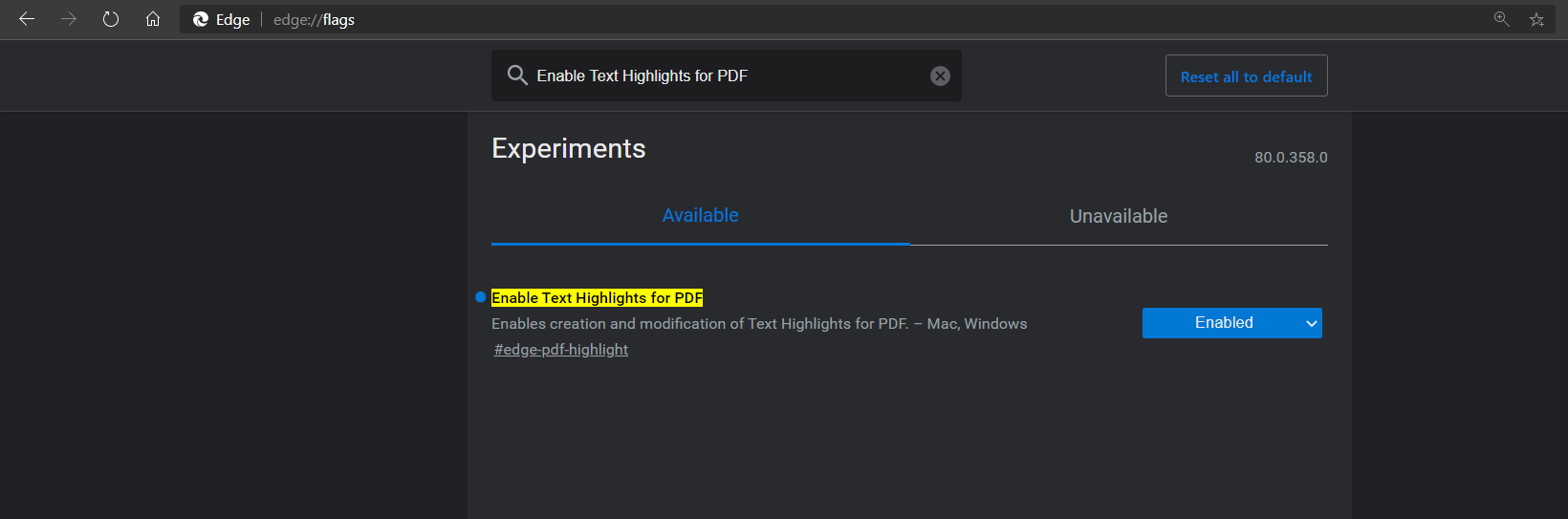Switch to the Unavailable tab
Viewport: 1568px width, 519px height.
(x=1118, y=216)
